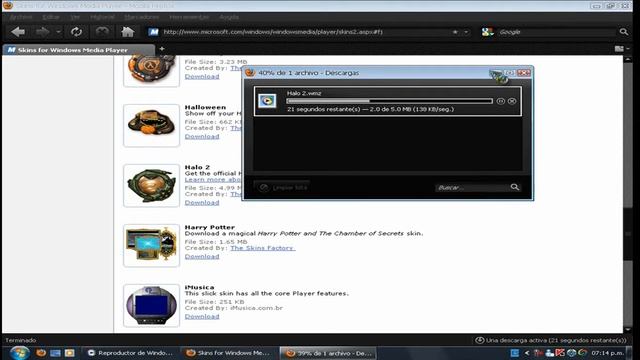Open the Marcadores menu
The image size is (640, 360).
[142, 17]
